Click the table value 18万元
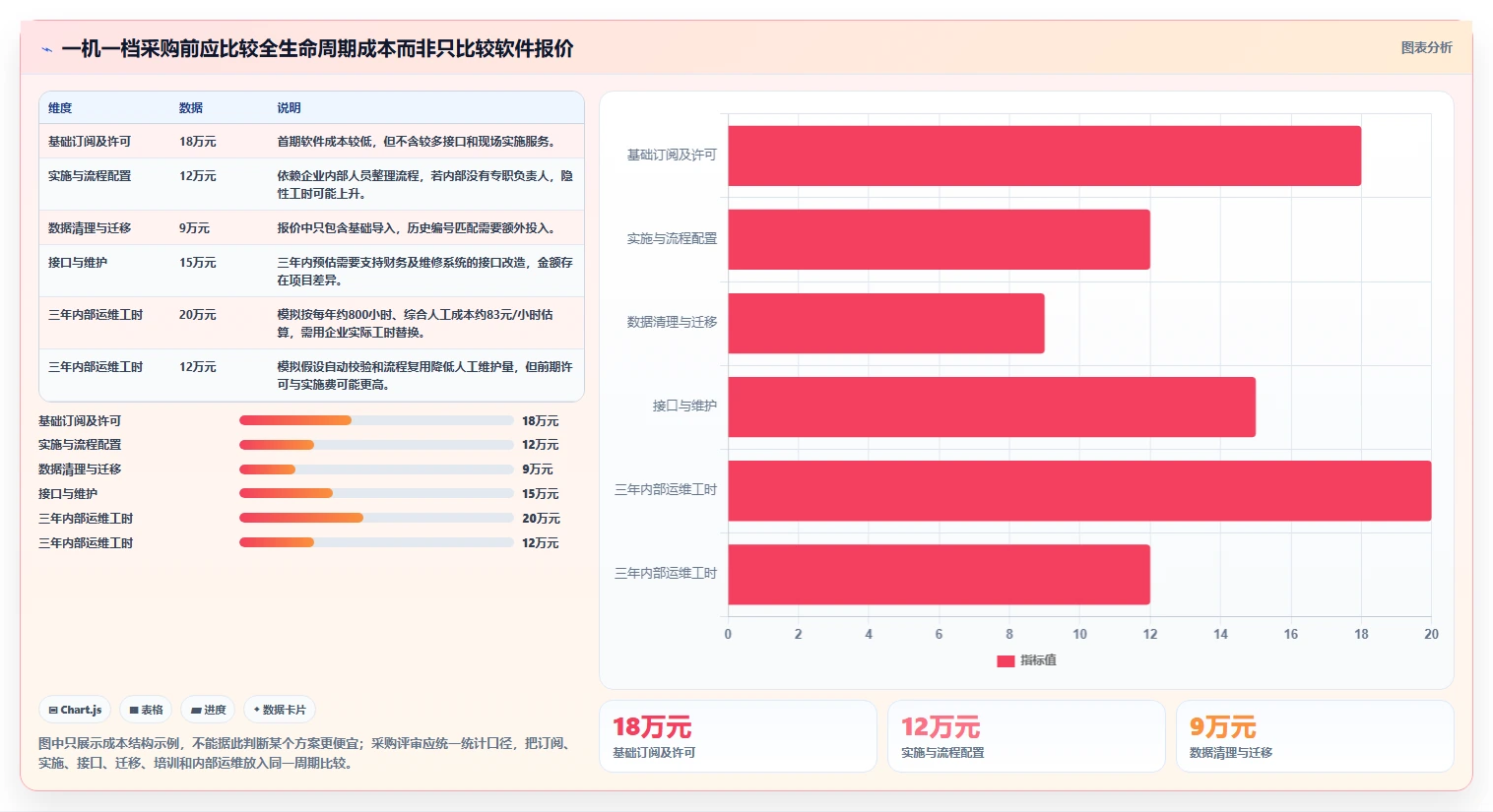Image resolution: width=1493 pixels, height=812 pixels. pos(198,142)
